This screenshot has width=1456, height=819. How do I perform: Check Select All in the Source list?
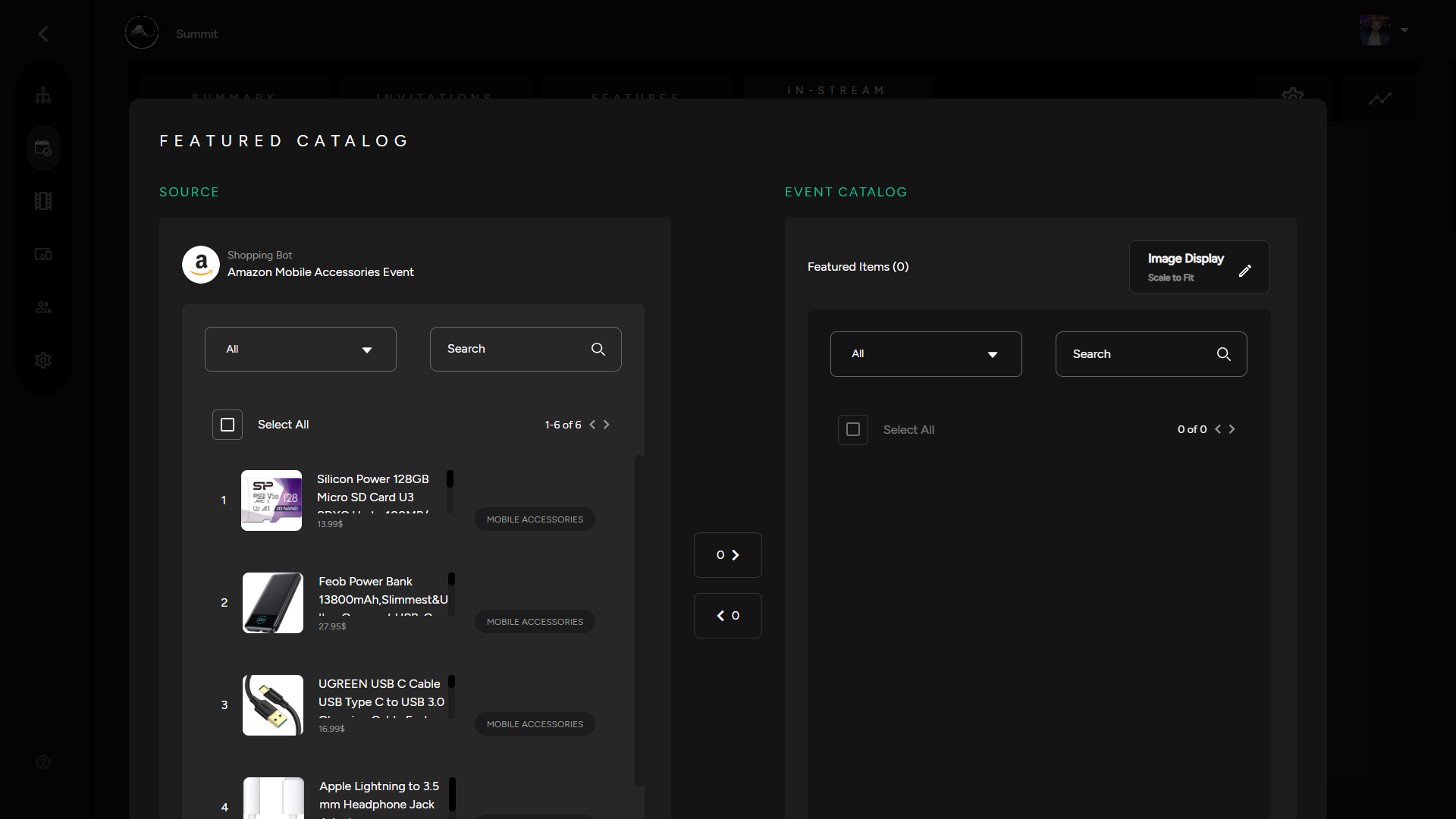click(227, 425)
